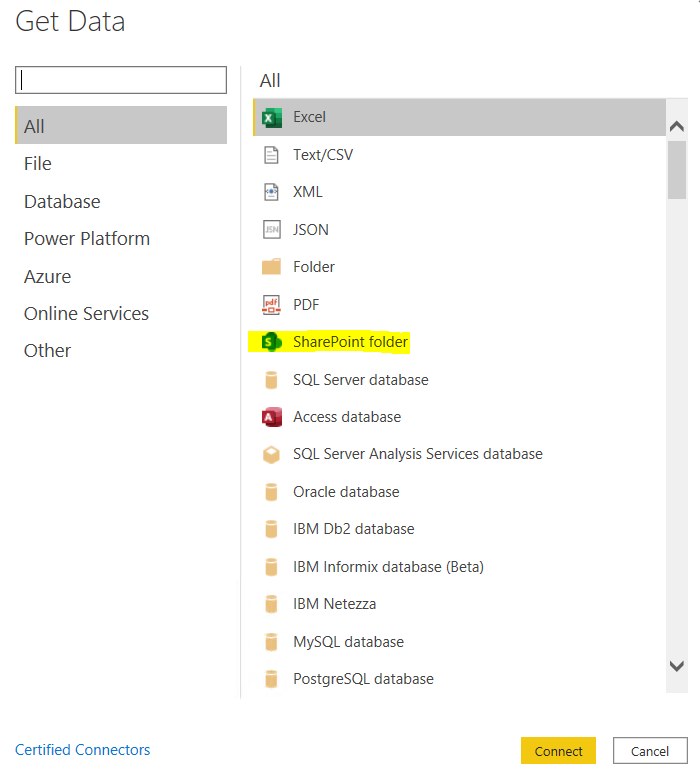Click the IBM Informix database icon

271,567
